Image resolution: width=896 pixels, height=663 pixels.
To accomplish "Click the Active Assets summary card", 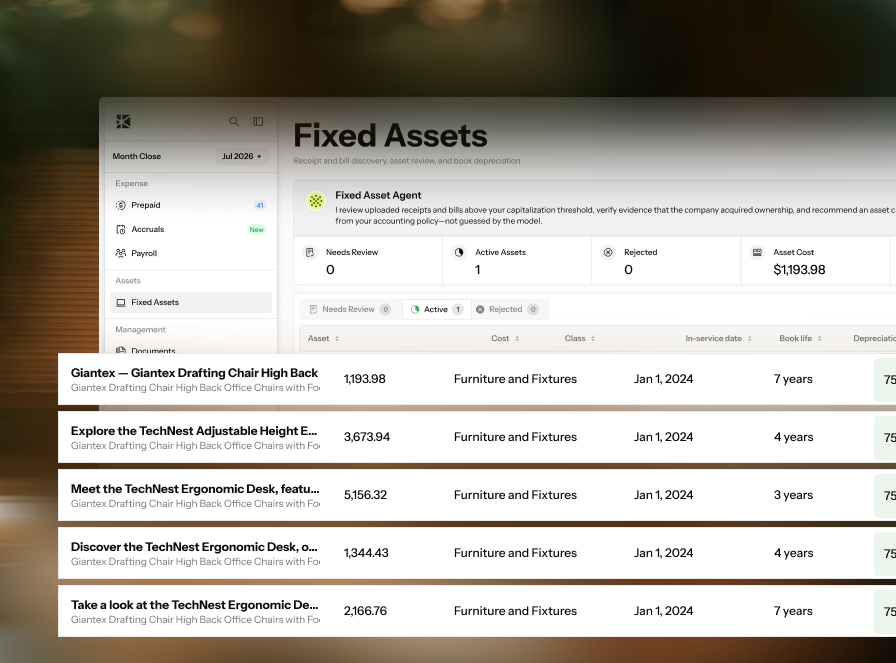I will pos(517,261).
